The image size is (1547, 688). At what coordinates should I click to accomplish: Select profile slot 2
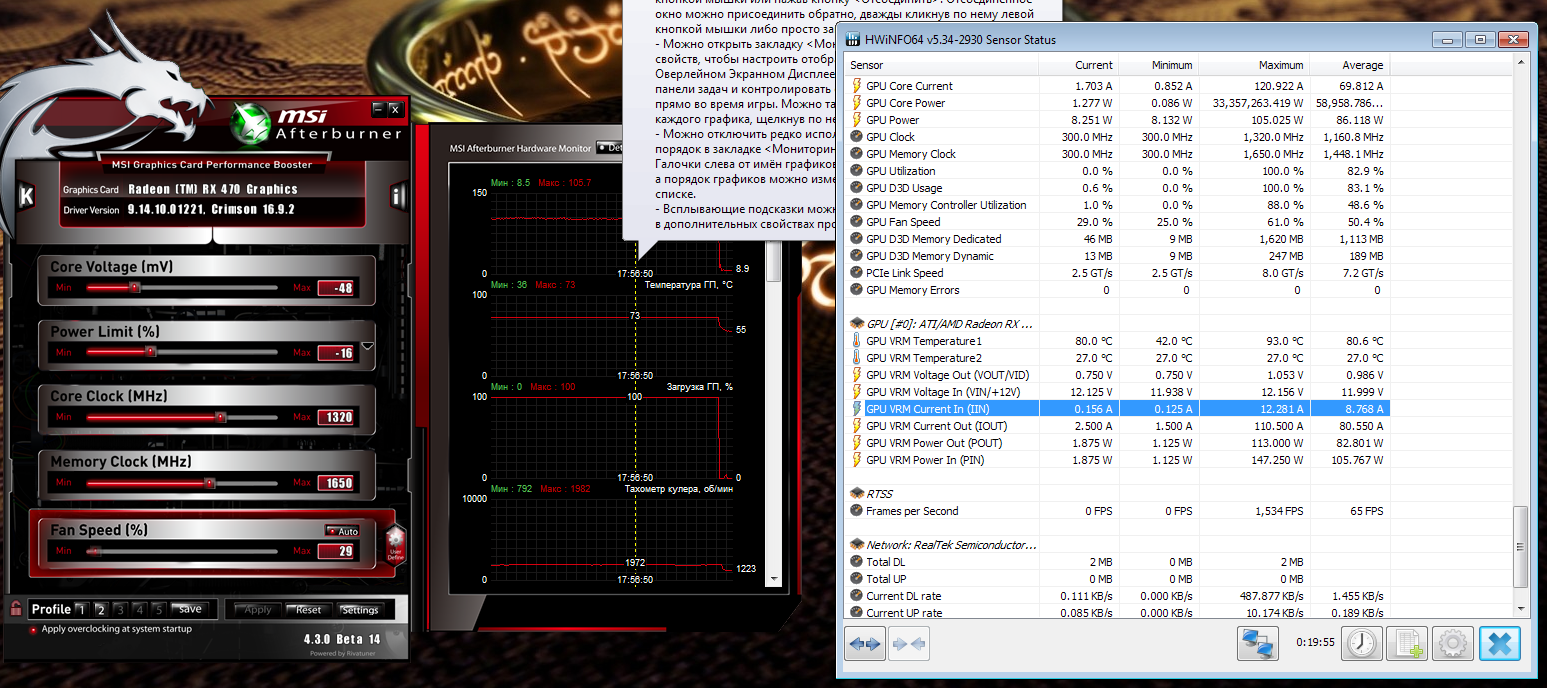click(101, 609)
